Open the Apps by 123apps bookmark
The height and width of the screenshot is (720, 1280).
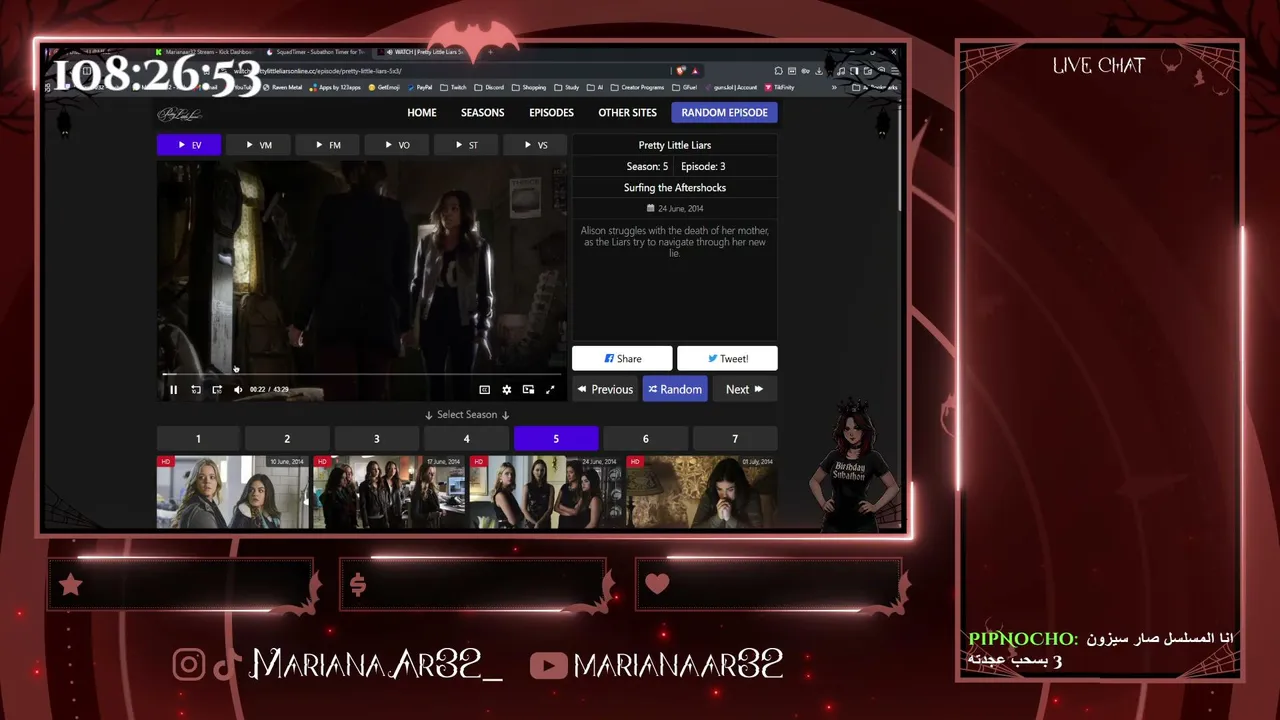coord(335,88)
